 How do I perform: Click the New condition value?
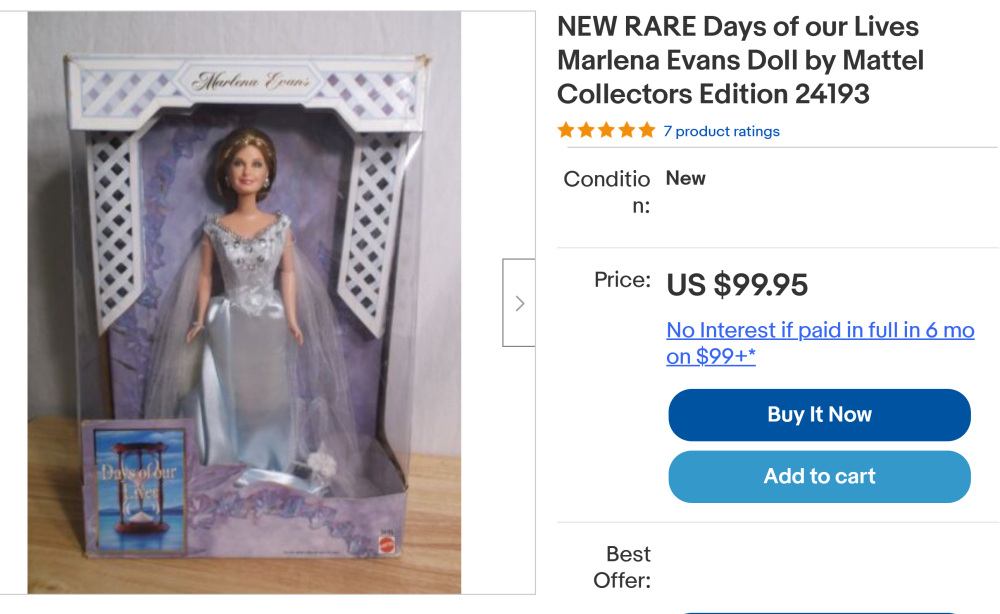(686, 178)
